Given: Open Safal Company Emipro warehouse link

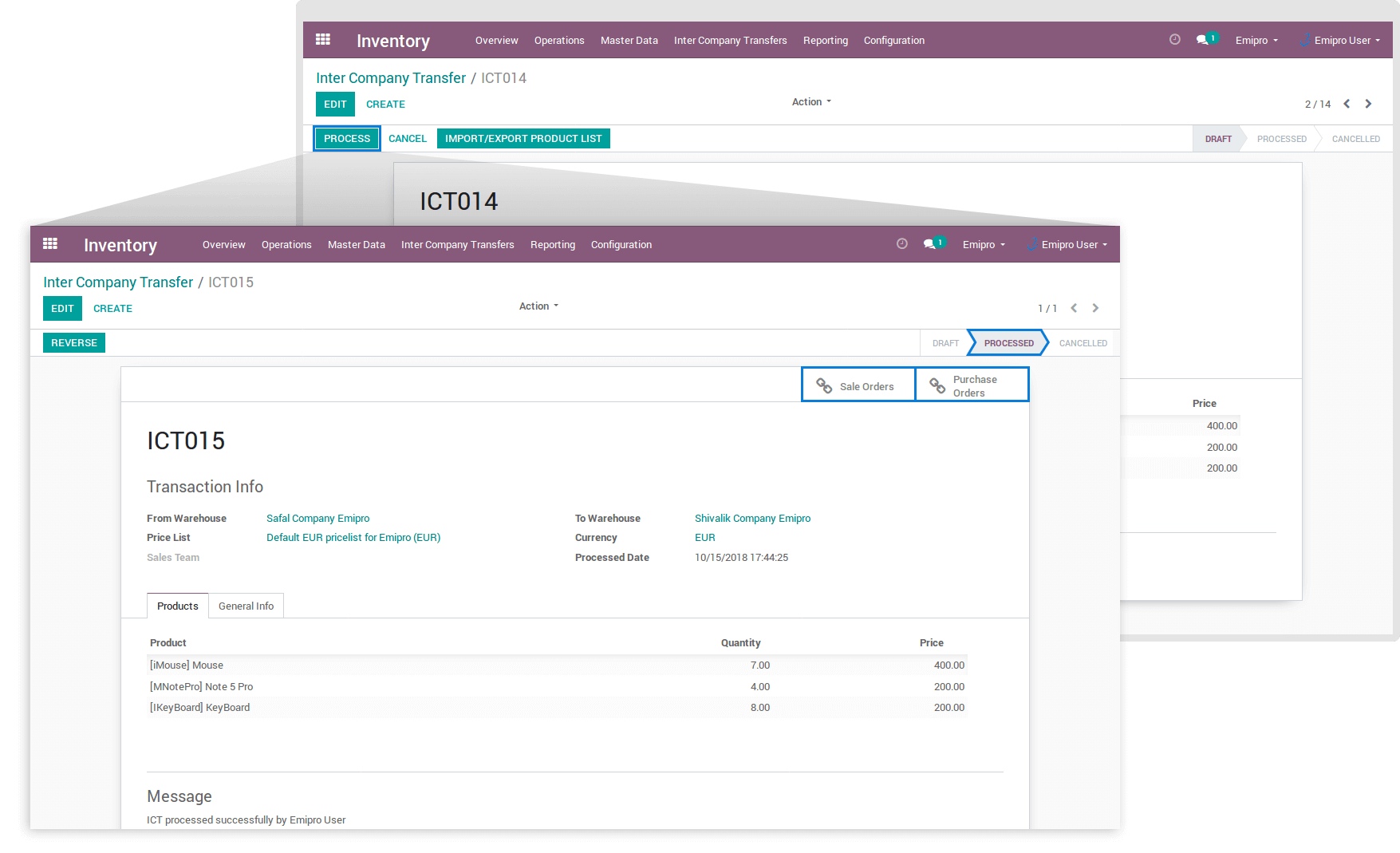Looking at the screenshot, I should 317,519.
